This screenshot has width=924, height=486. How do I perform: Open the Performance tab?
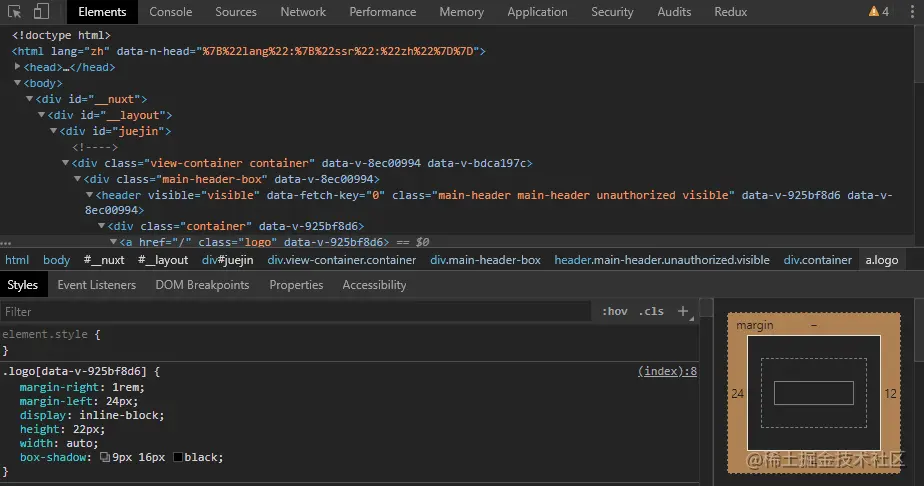tap(382, 12)
